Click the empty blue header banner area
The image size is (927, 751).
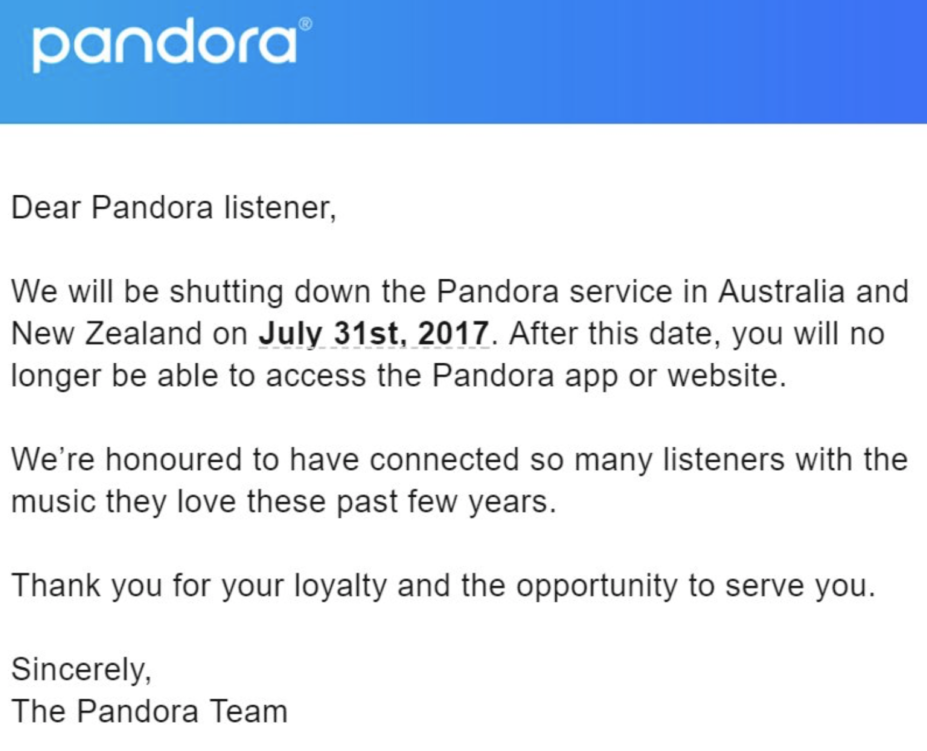point(620,60)
